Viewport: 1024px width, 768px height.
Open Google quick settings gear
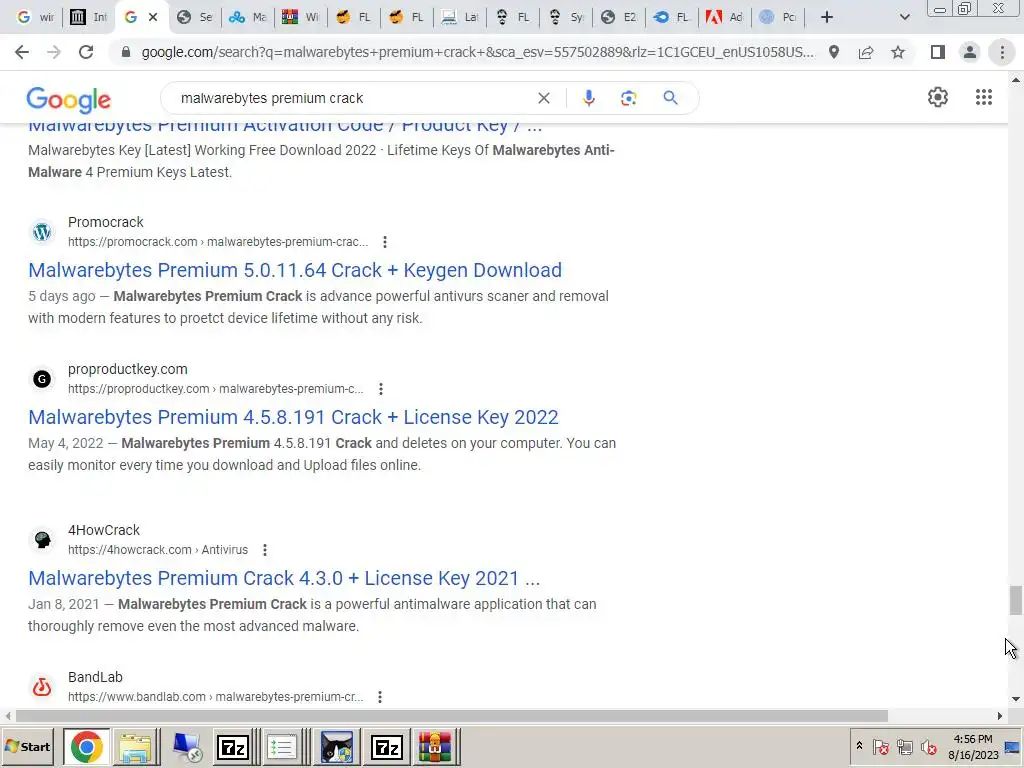[x=938, y=97]
